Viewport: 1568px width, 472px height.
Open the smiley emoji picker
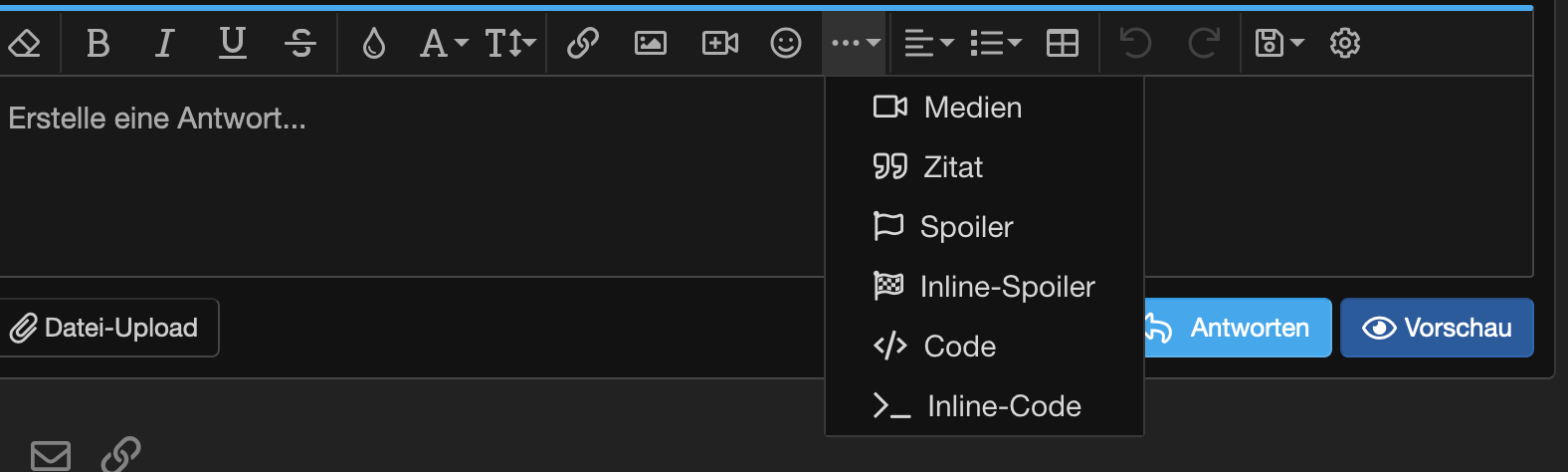tap(786, 43)
